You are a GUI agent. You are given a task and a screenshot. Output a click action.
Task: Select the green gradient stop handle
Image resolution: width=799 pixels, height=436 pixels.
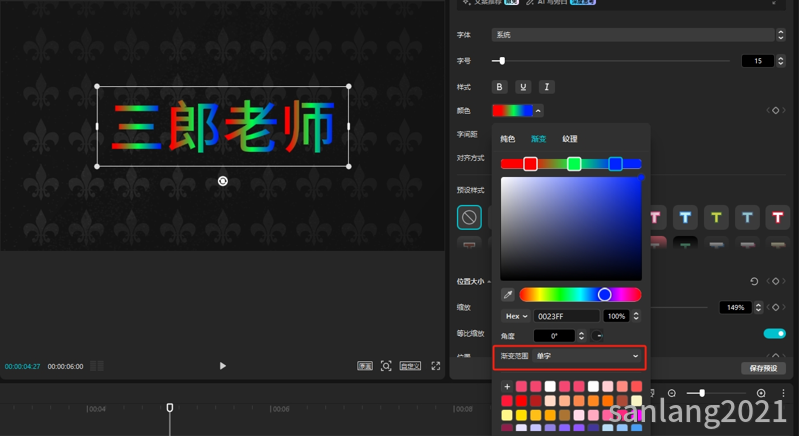point(574,164)
